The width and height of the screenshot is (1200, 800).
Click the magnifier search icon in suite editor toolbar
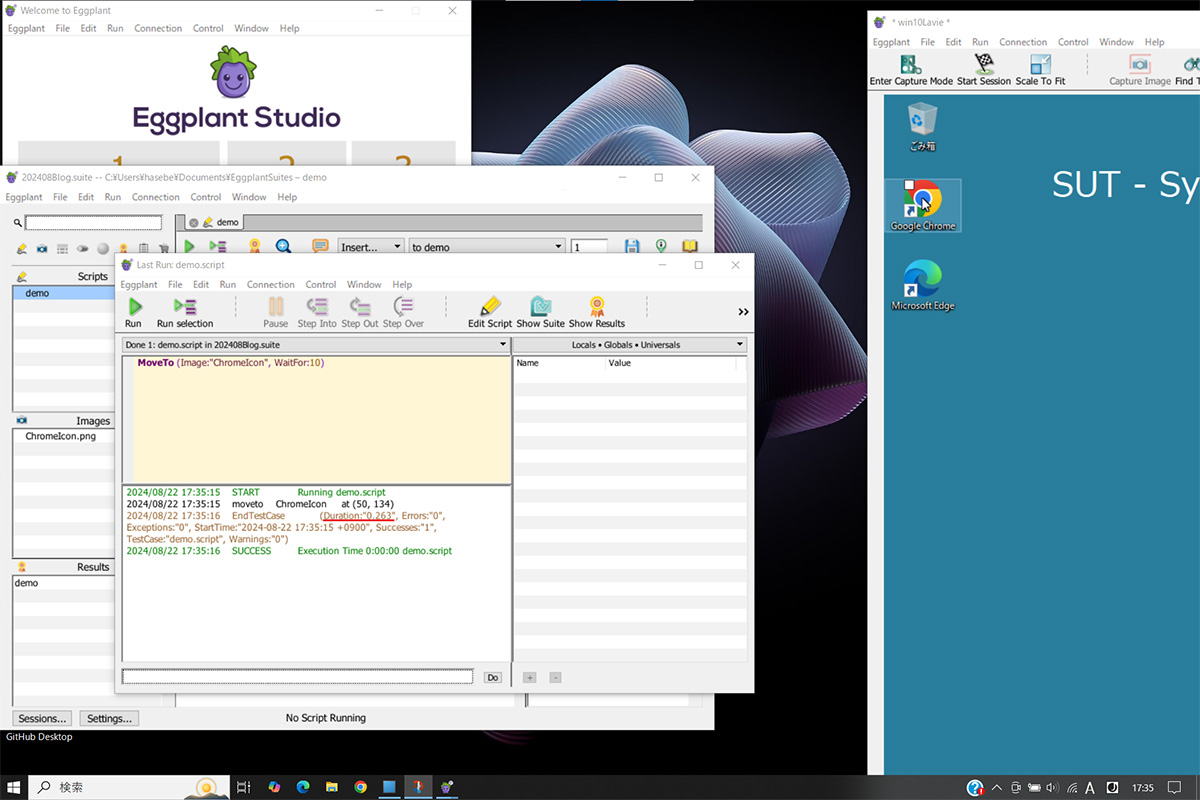click(283, 246)
